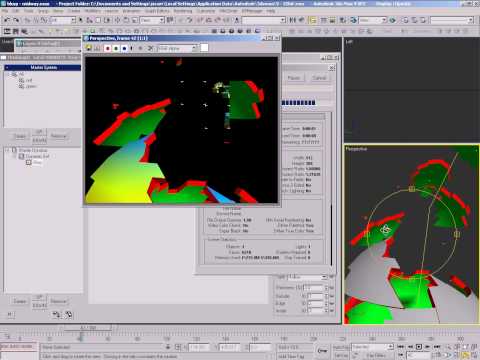Expand the lower tree root in left panel
Viewport: 480px width, 360px height.
[x=8, y=150]
